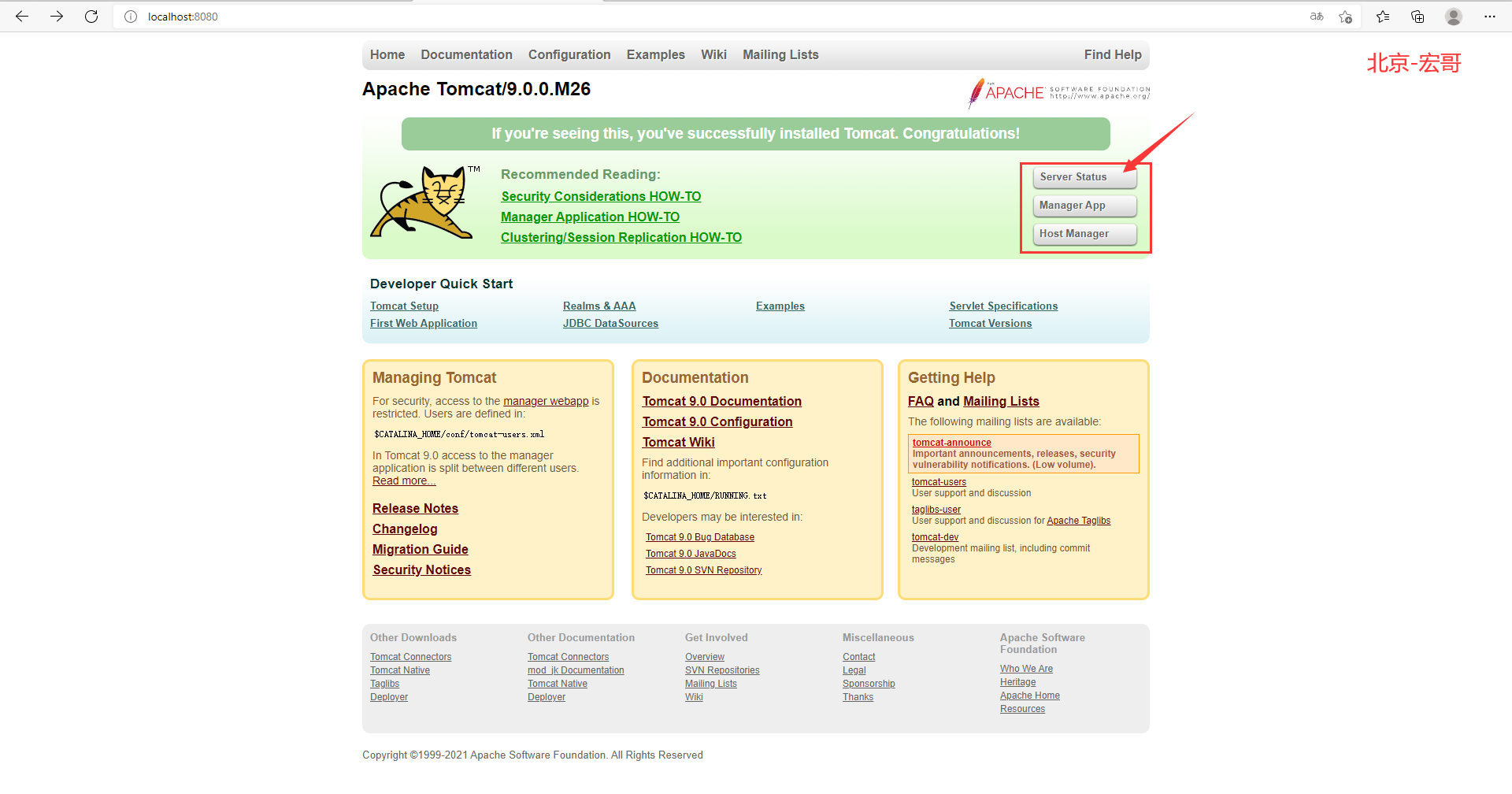1512x794 pixels.
Task: Open mod_jk Documentation footer link
Action: click(576, 670)
